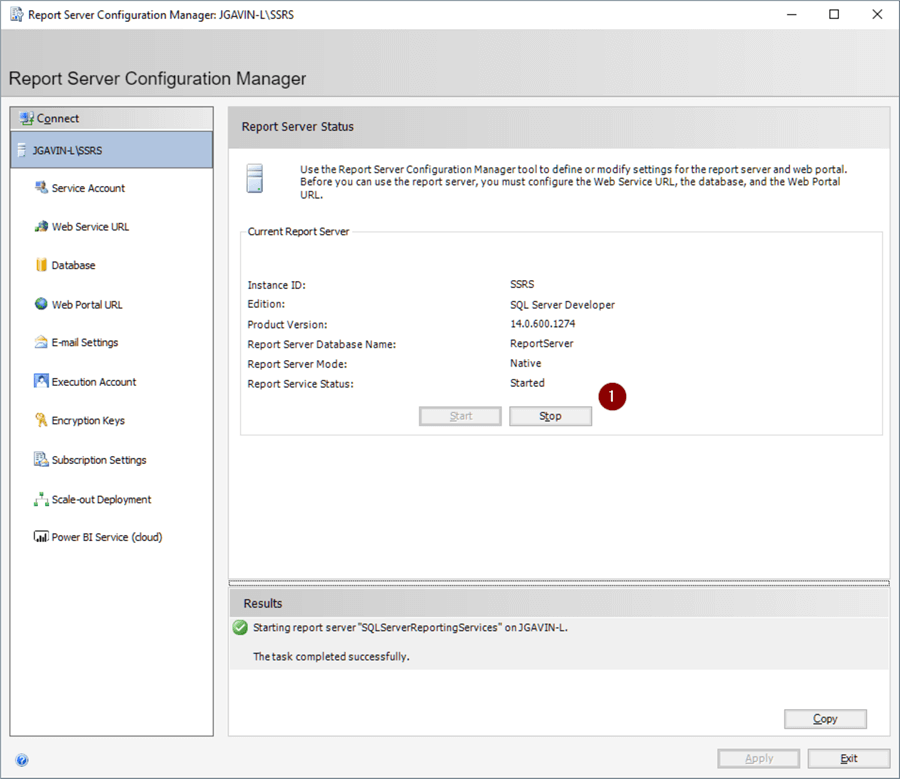The width and height of the screenshot is (900, 779).
Task: Exit the Configuration Manager
Action: click(848, 758)
